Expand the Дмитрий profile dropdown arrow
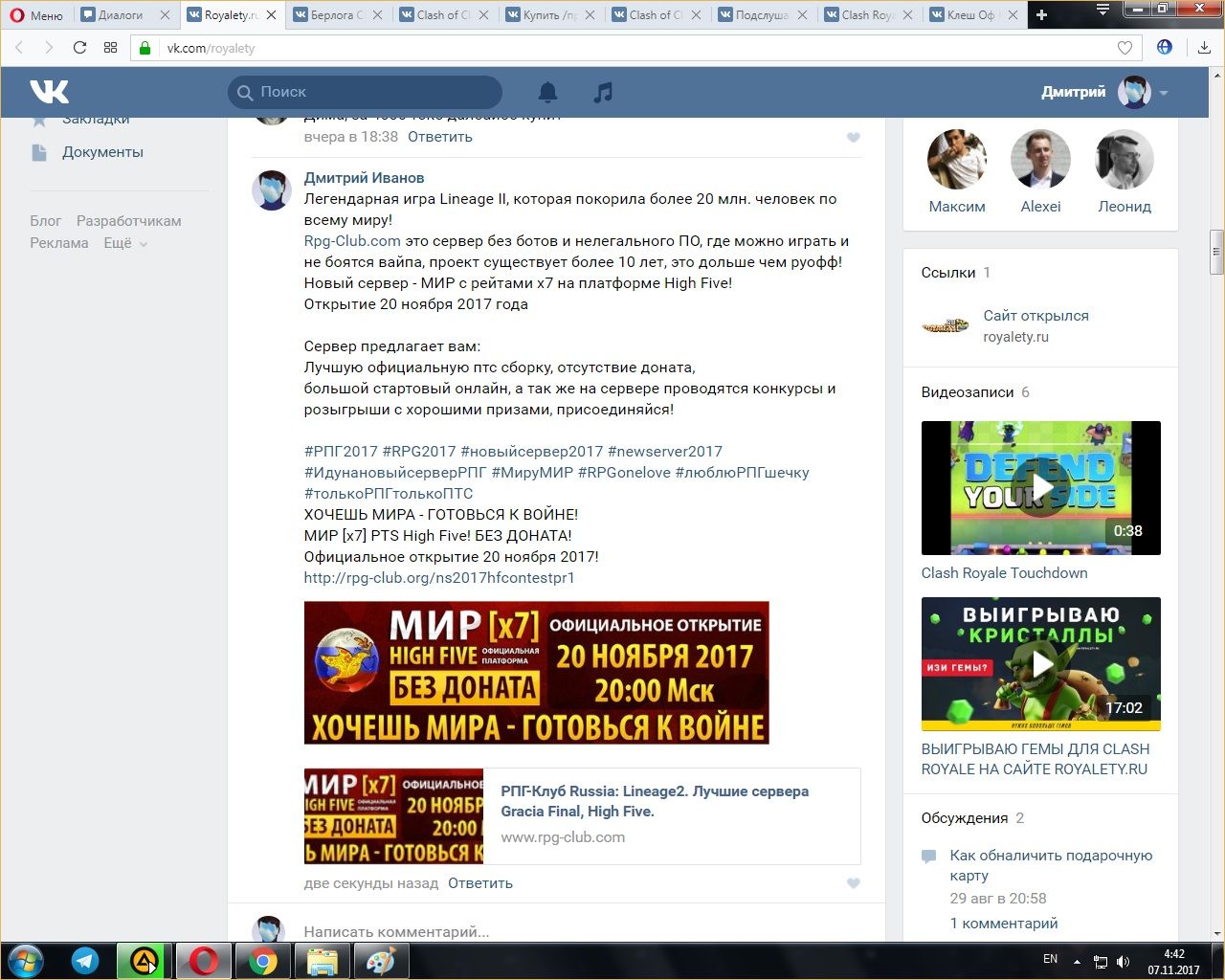The height and width of the screenshot is (980, 1225). pos(1164,93)
